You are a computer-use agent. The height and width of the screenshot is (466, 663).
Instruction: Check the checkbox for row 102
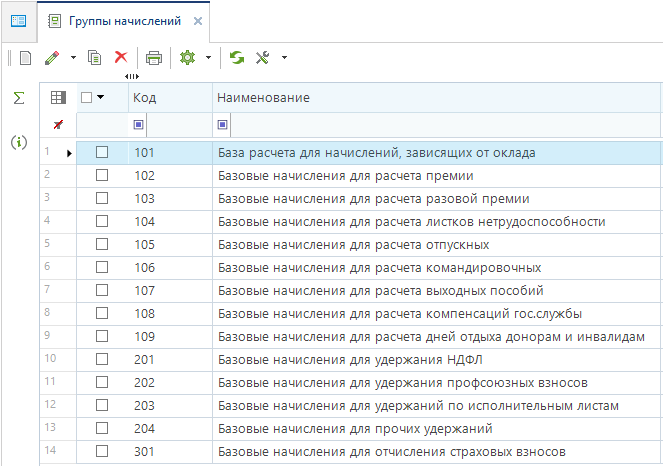(102, 175)
